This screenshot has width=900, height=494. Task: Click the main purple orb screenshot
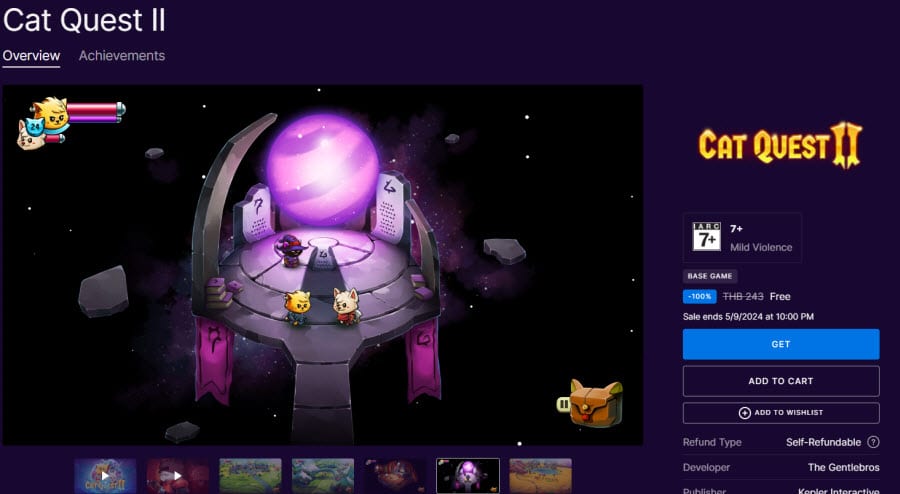[323, 265]
